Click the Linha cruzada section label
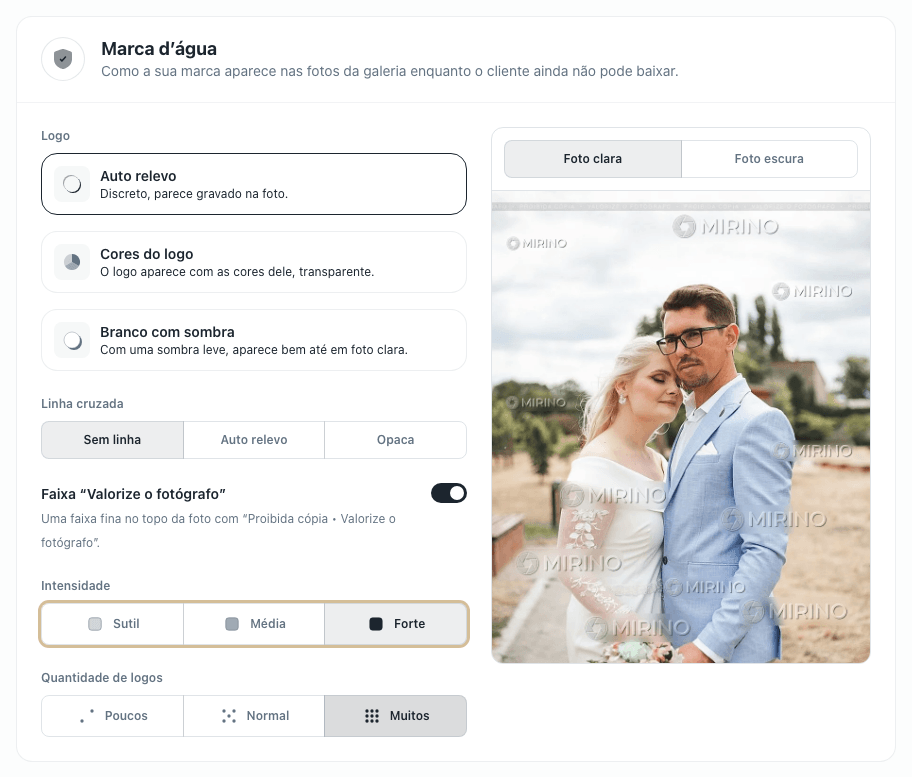This screenshot has height=777, width=912. pyautogui.click(x=82, y=404)
